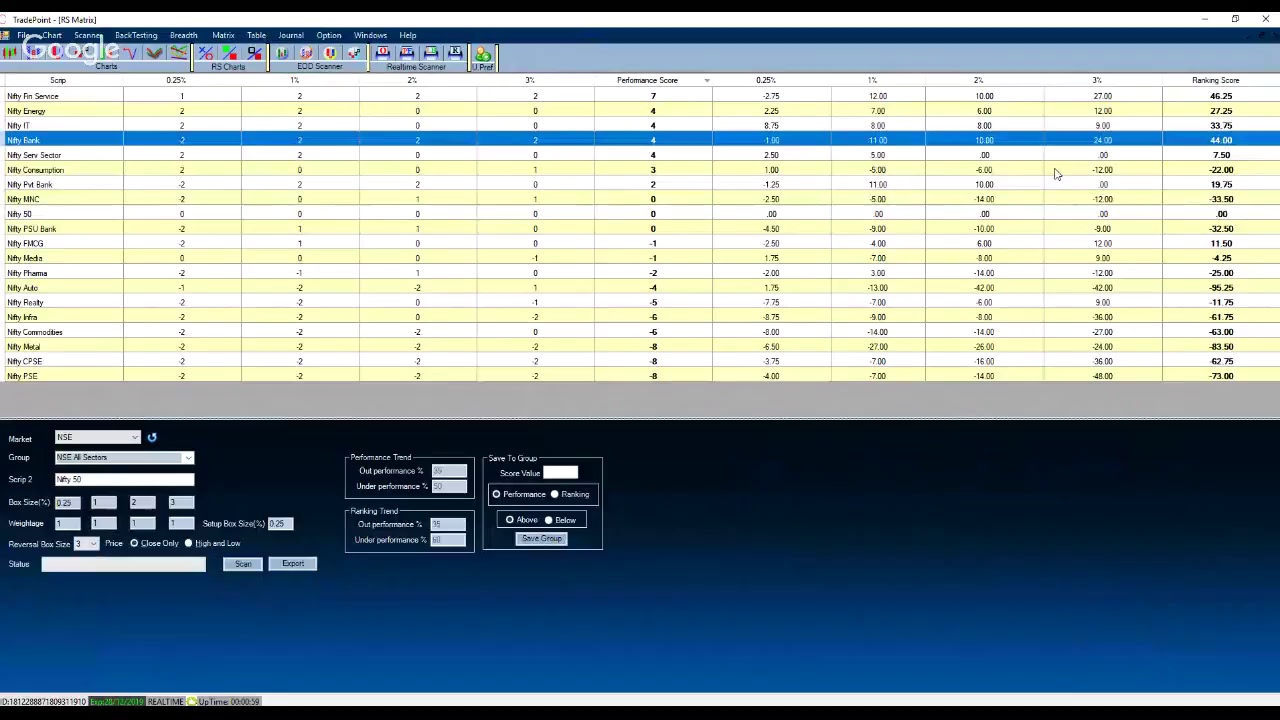
Task: Click the REALTIME status bar indicator
Action: pos(166,702)
